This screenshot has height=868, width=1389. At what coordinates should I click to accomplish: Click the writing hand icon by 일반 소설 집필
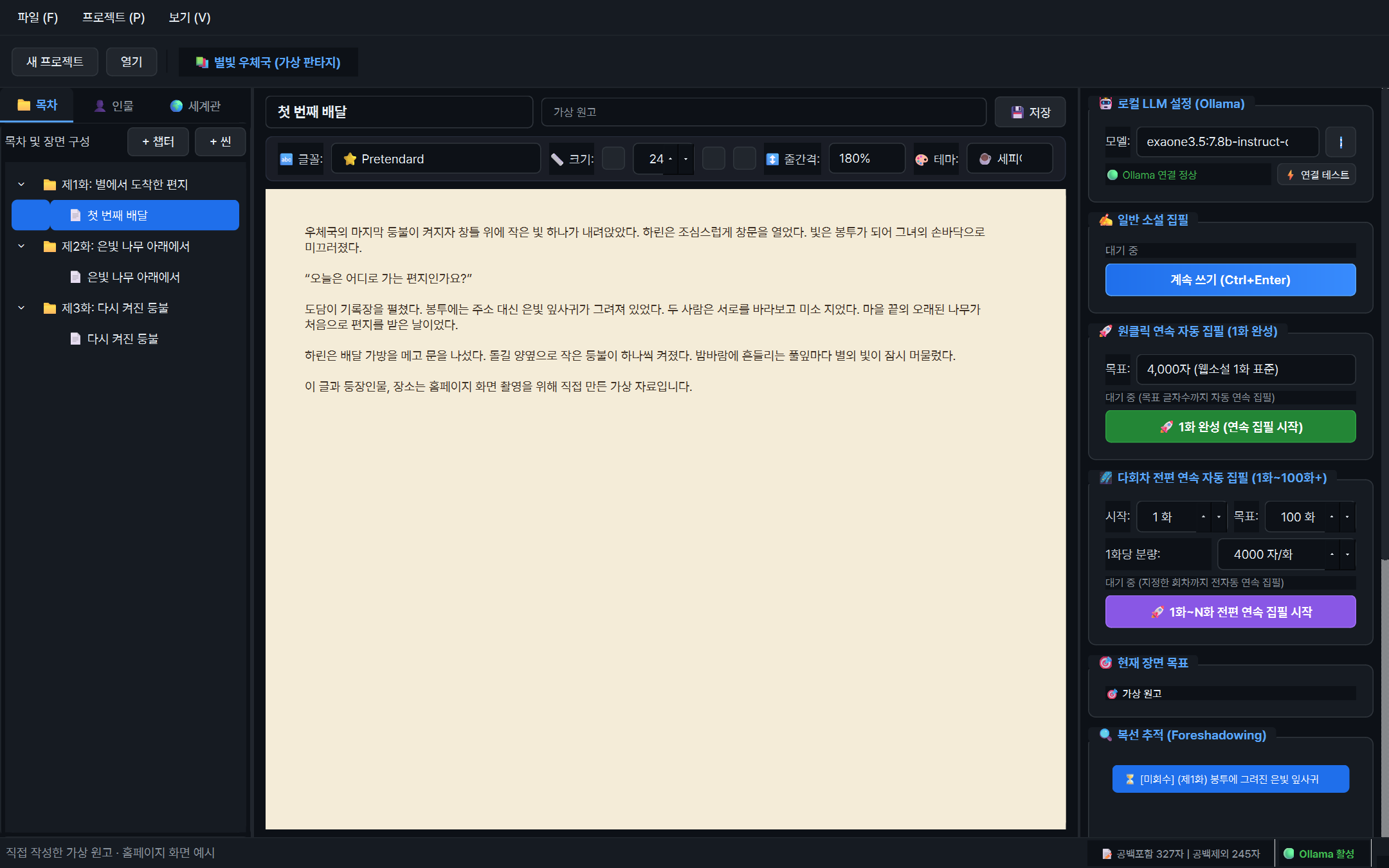click(x=1105, y=220)
